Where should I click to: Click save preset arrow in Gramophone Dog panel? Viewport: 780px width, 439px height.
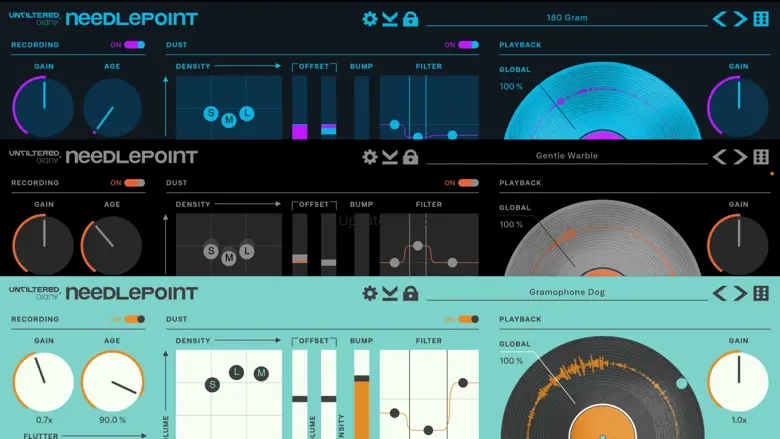tap(390, 293)
